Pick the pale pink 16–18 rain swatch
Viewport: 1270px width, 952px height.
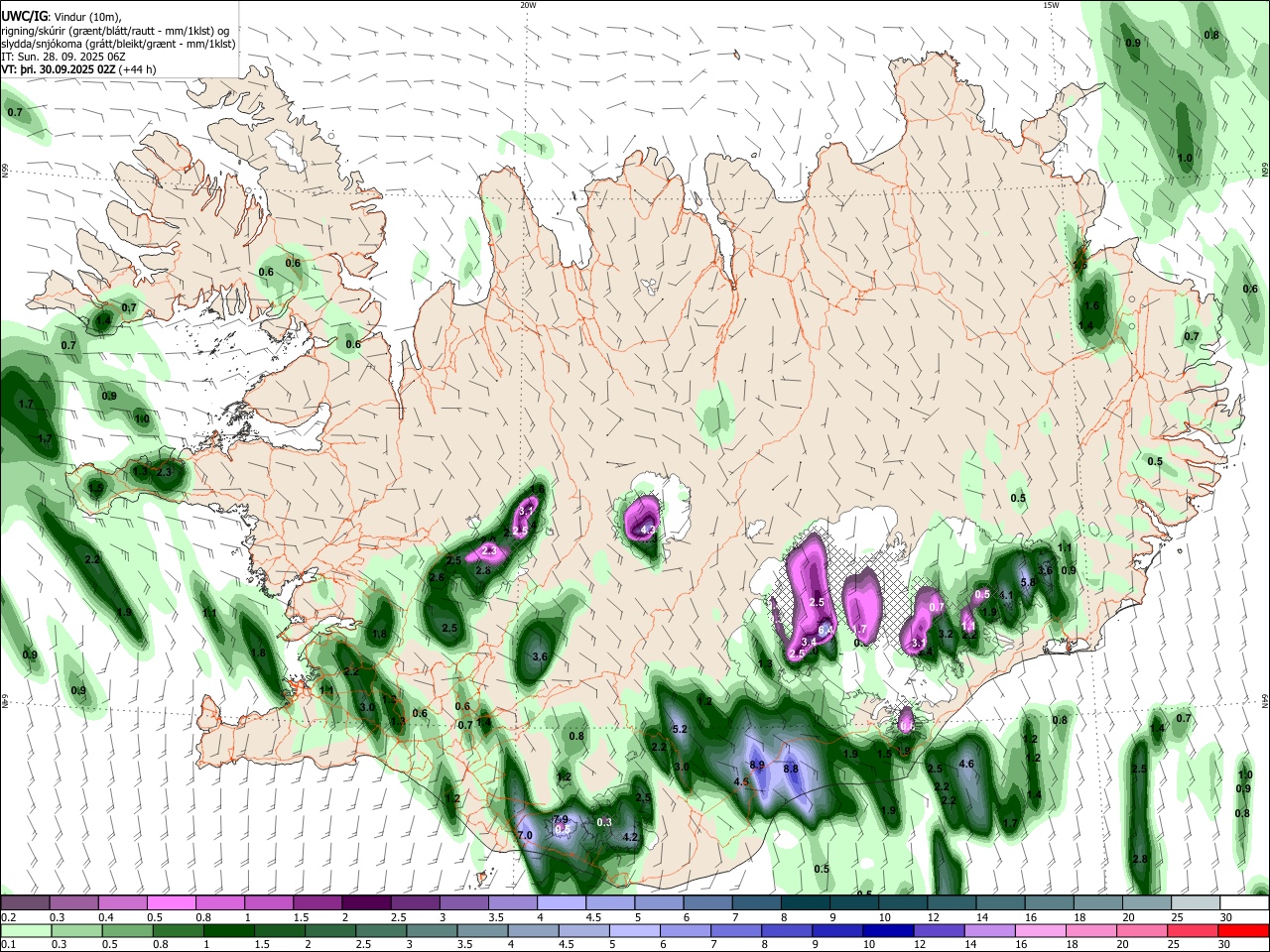[1040, 931]
